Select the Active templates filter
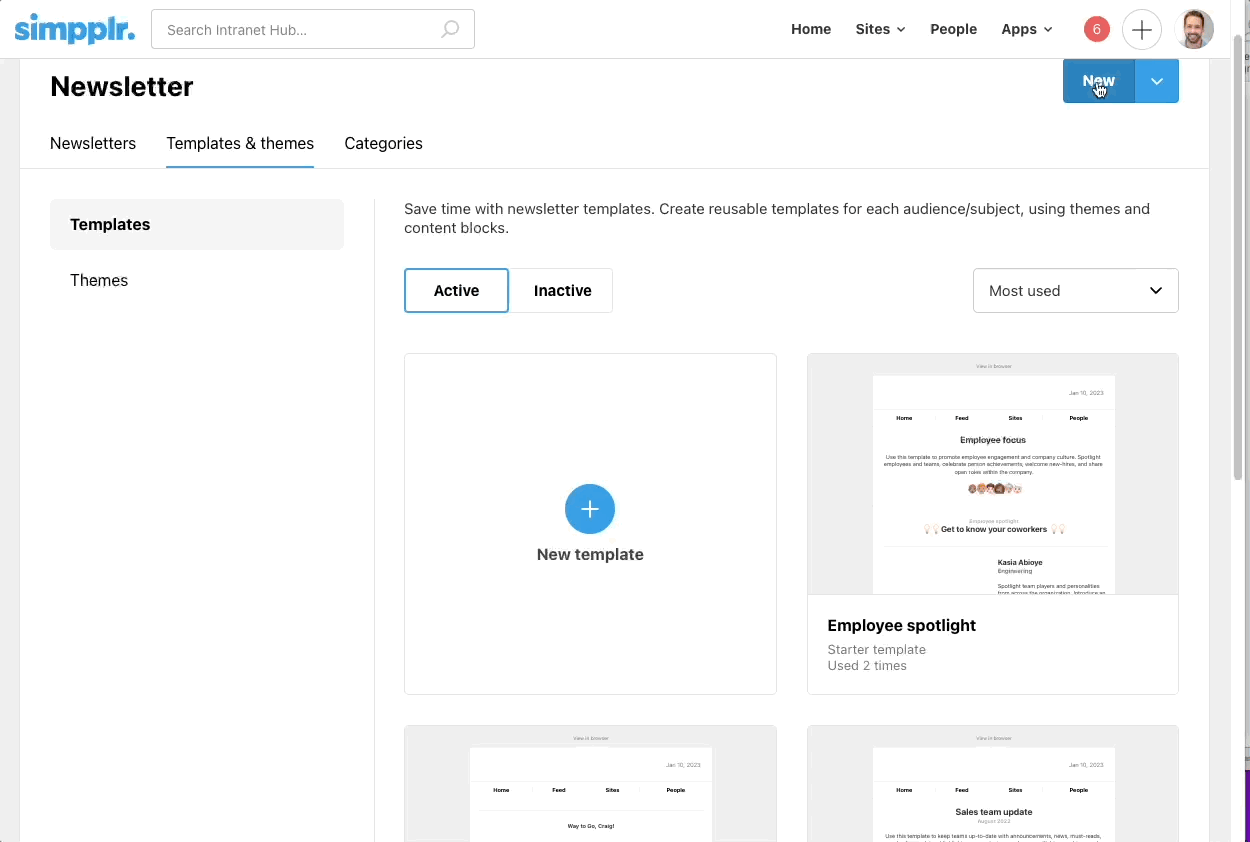1250x842 pixels. 456,291
